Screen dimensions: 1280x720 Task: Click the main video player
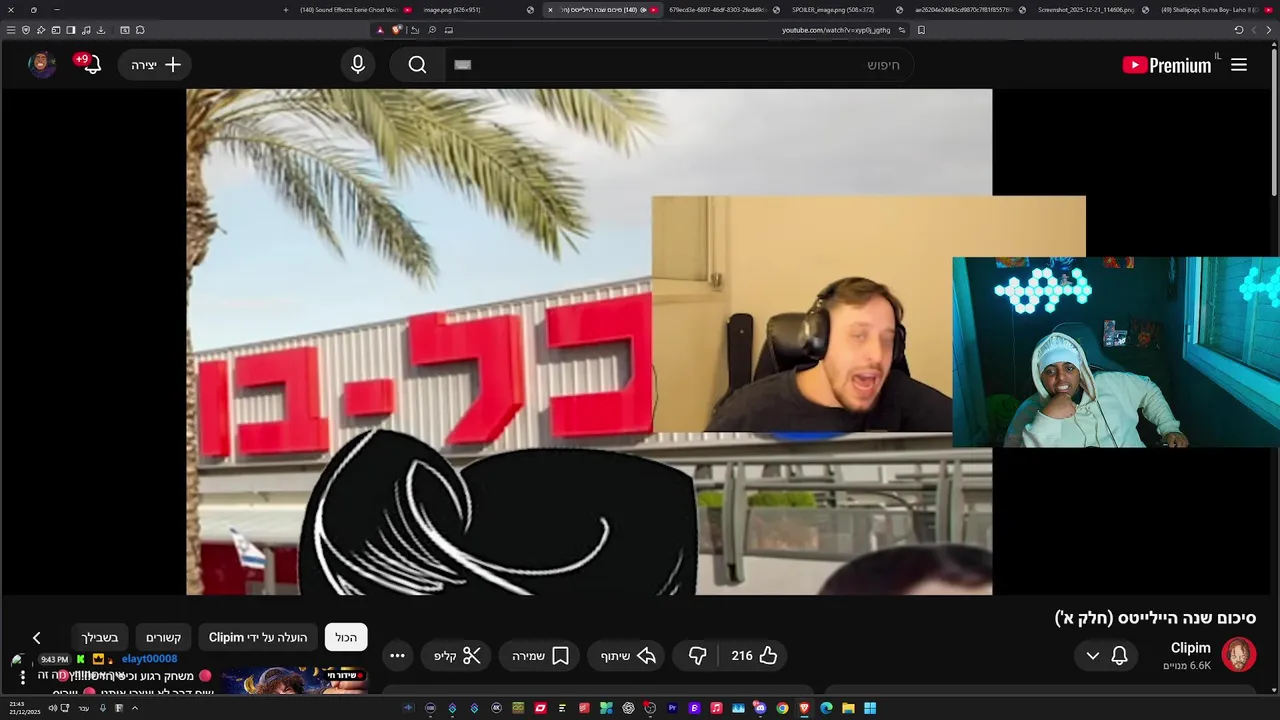click(589, 342)
